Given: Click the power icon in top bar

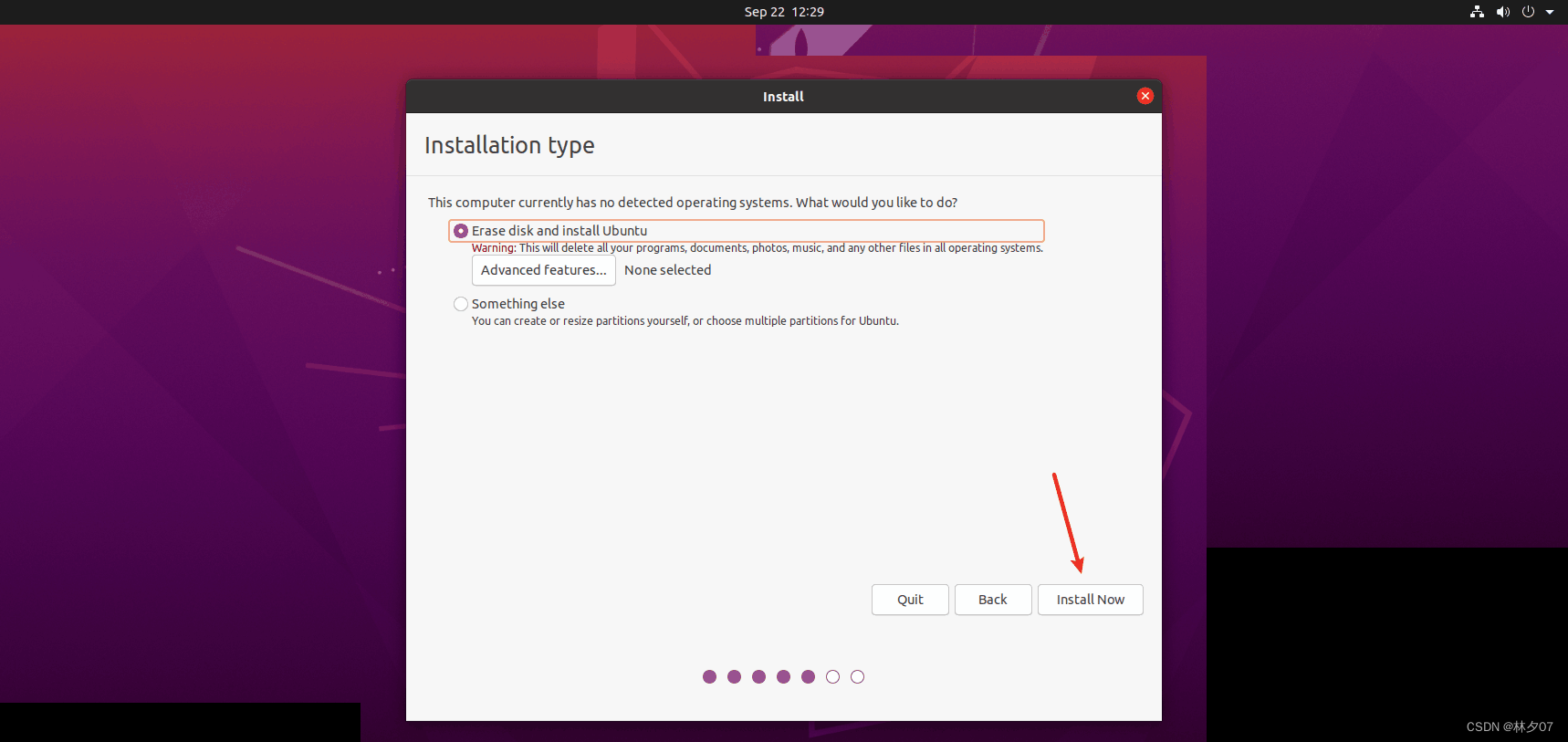Looking at the screenshot, I should click(1528, 12).
